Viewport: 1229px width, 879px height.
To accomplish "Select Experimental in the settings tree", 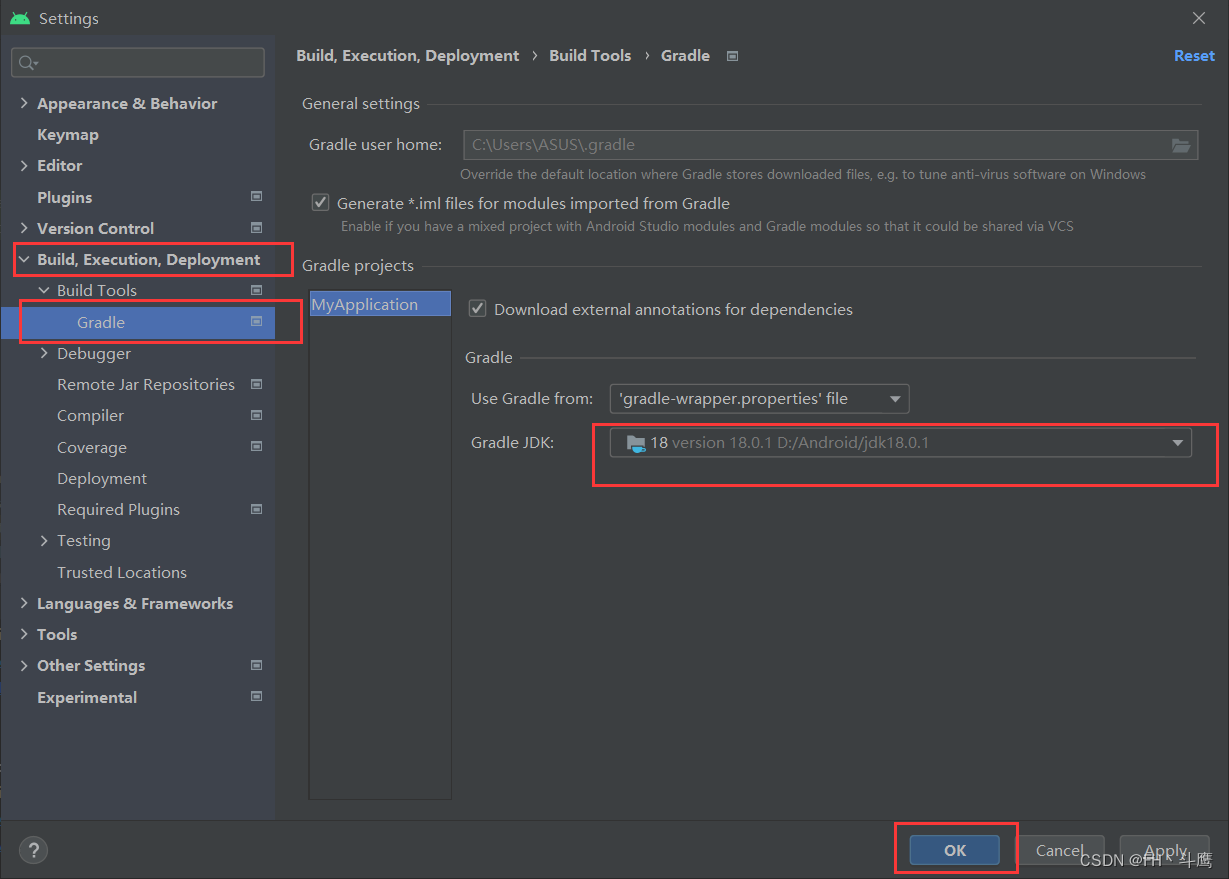I will [x=87, y=697].
